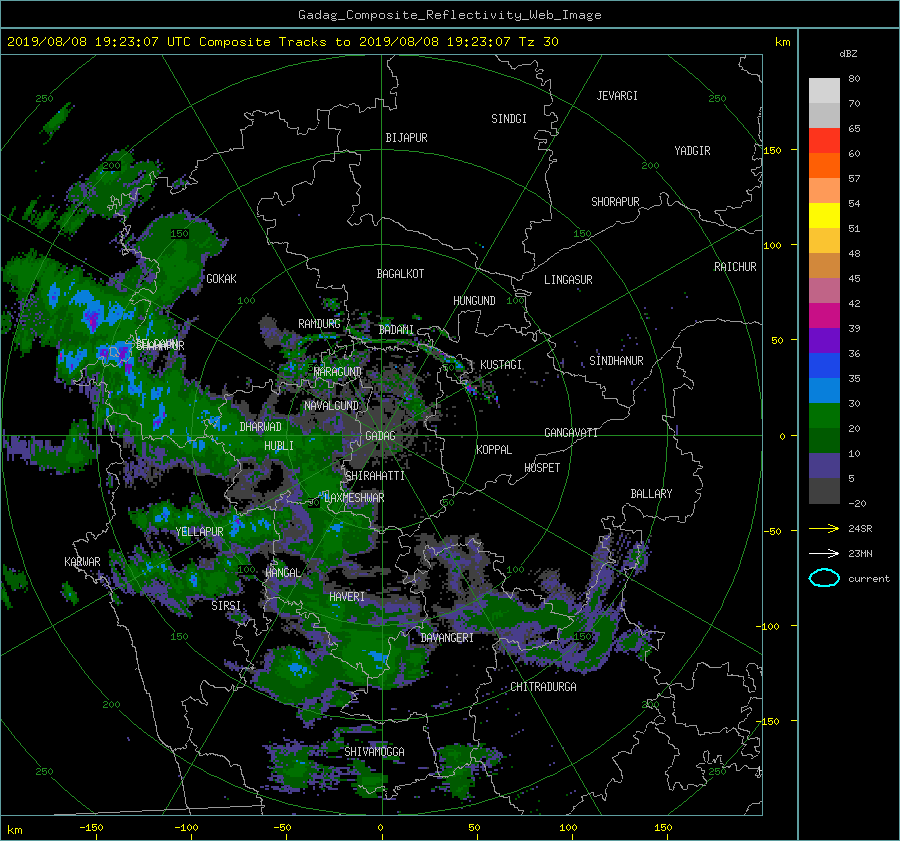Select the blue 36 dBZ legend swatch
Screen dimensions: 900x841
(824, 366)
